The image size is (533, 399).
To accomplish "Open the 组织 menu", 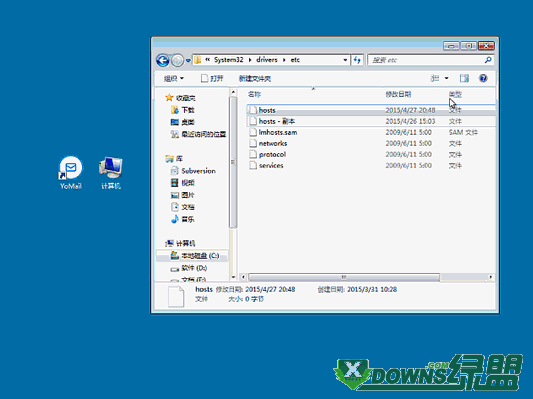I will (174, 79).
